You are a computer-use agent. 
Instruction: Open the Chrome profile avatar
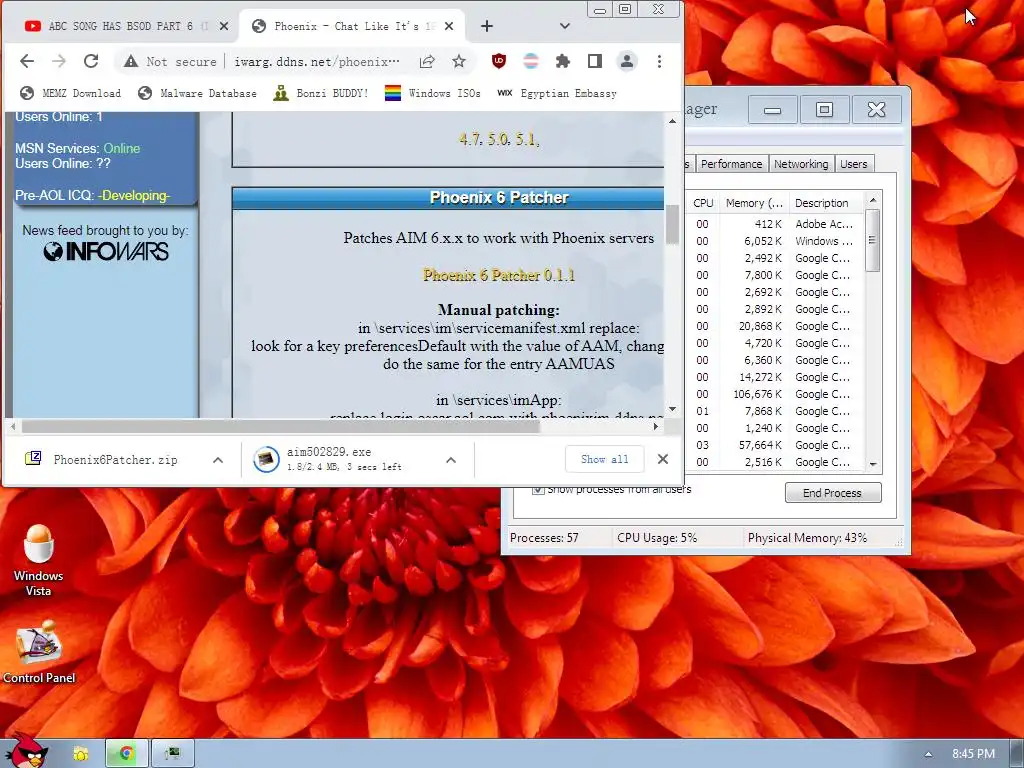pyautogui.click(x=626, y=61)
